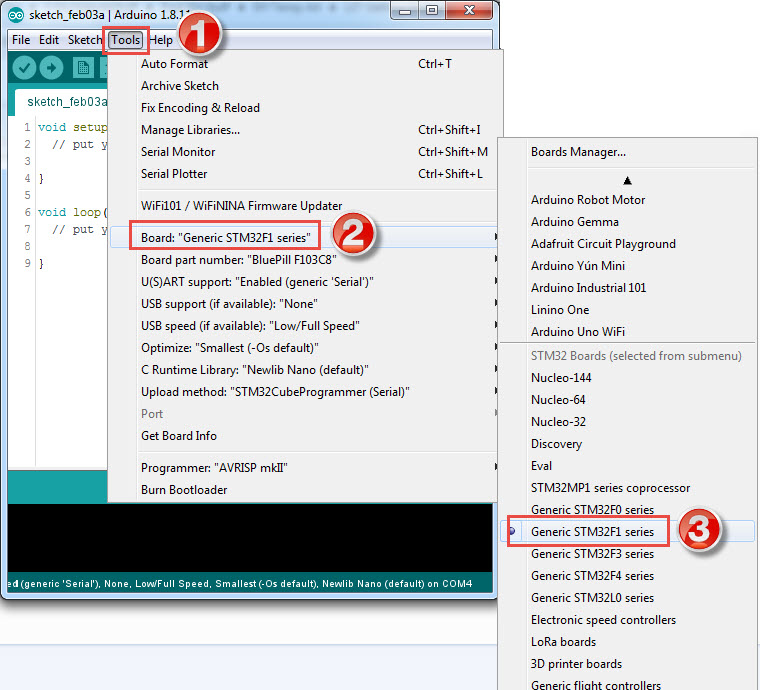Viewport: 760px width, 690px height.
Task: Select Electronic speed controllers board
Action: tap(628, 620)
